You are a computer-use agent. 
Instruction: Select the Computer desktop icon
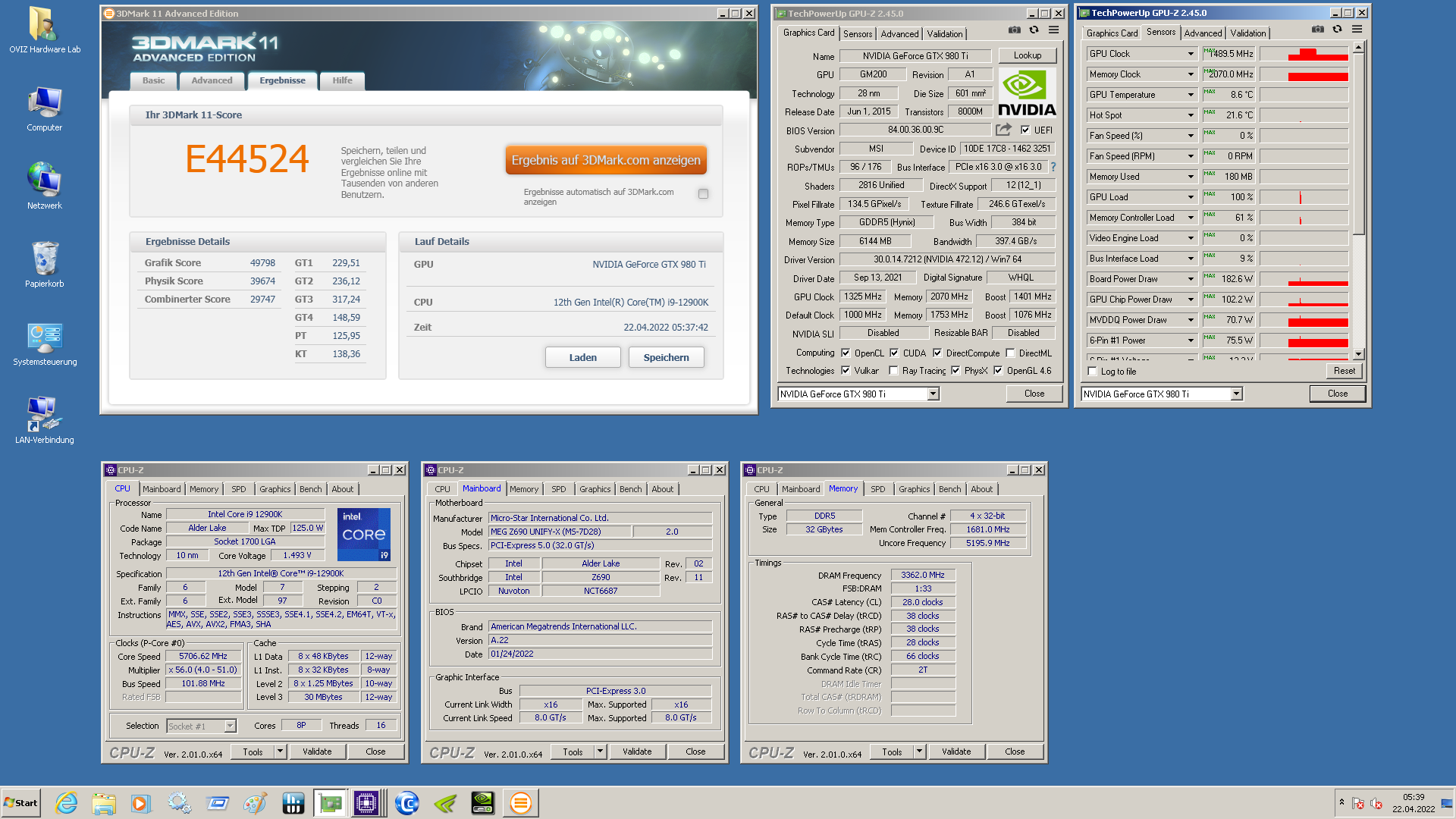point(44,108)
